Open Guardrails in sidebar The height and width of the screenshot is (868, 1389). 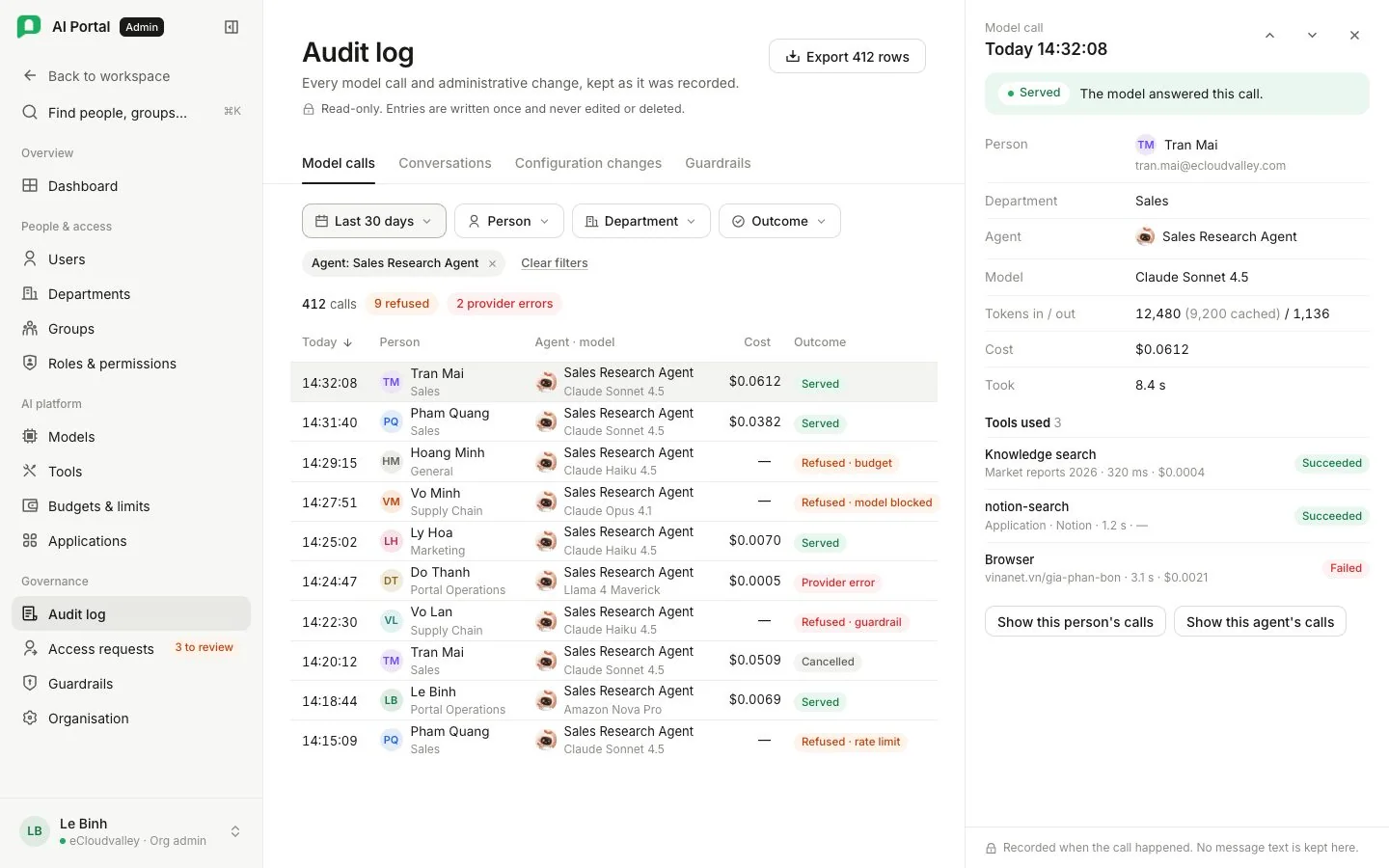[131, 683]
